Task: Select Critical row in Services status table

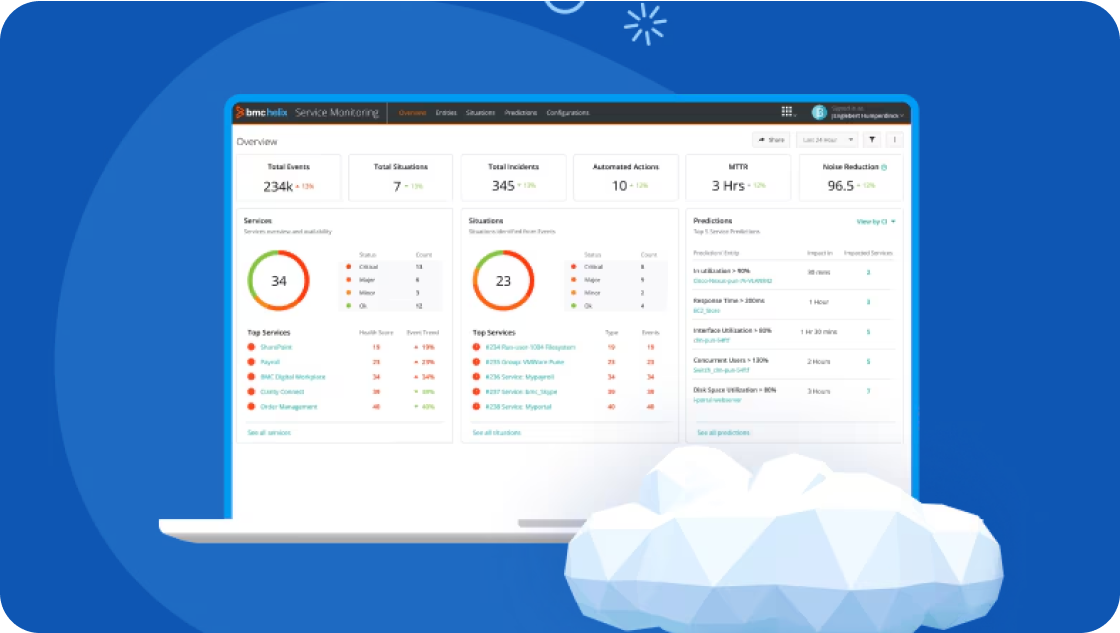Action: 391,267
